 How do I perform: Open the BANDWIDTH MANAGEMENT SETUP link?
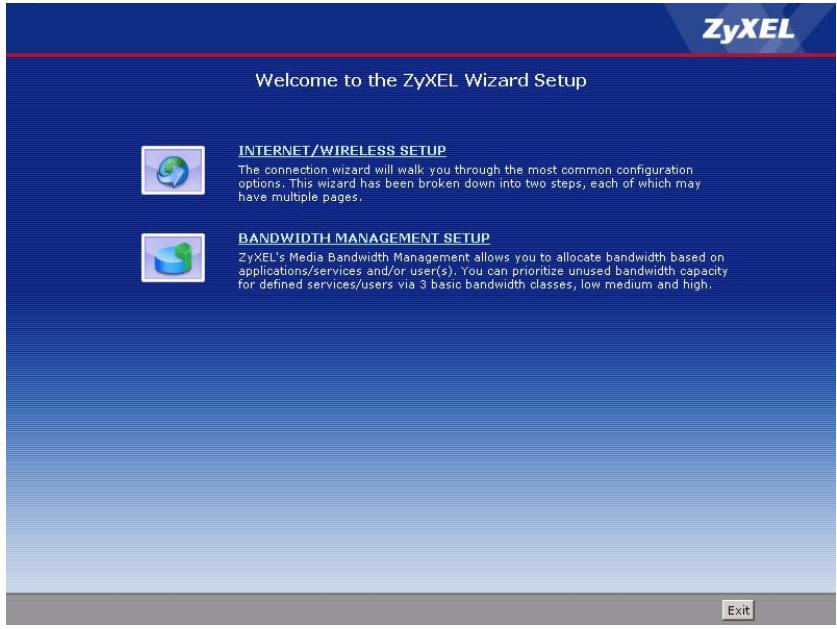[364, 238]
